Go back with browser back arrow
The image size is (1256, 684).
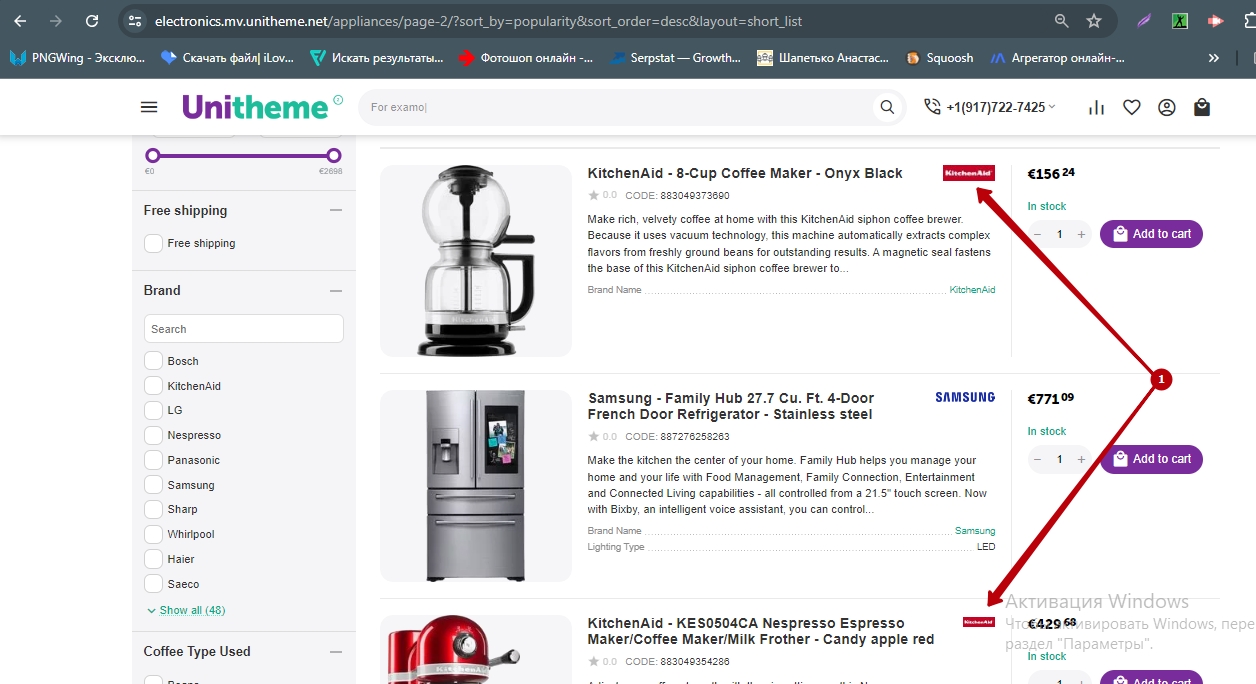pyautogui.click(x=20, y=21)
